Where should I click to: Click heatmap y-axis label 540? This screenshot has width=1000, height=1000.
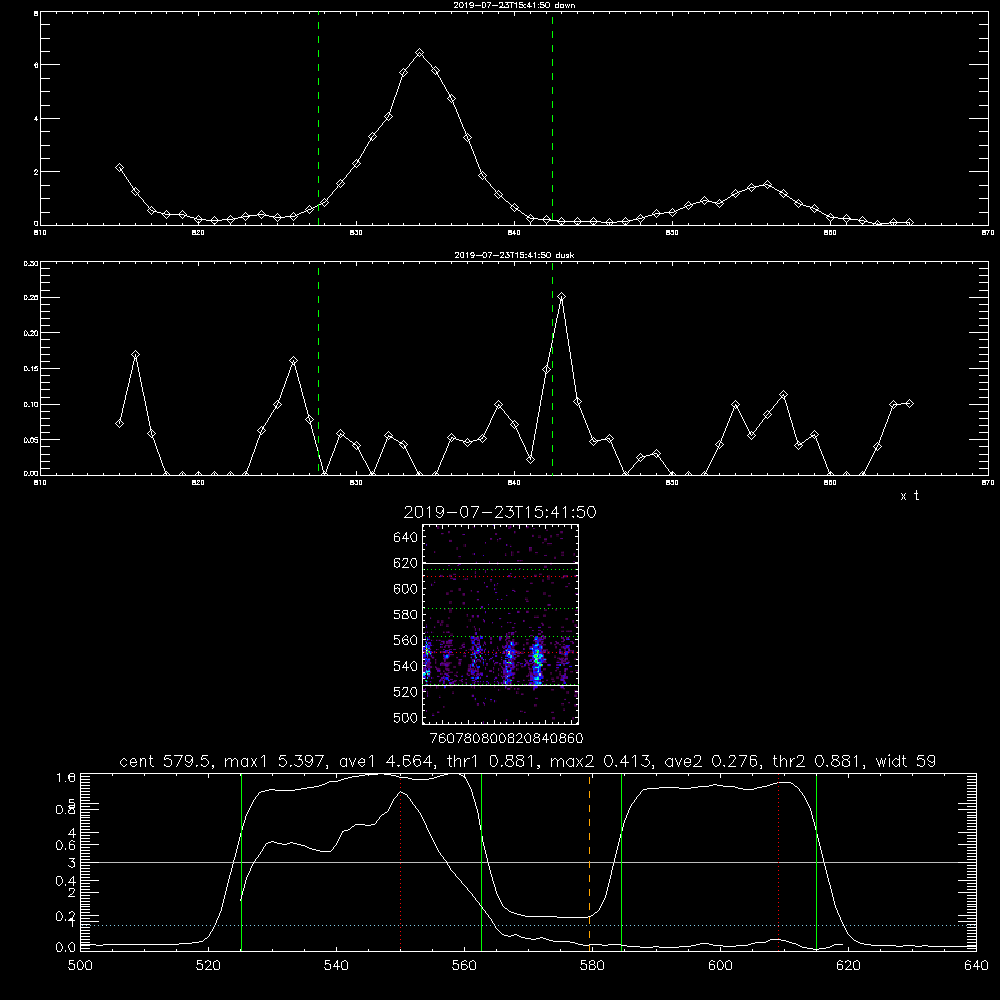click(x=406, y=666)
